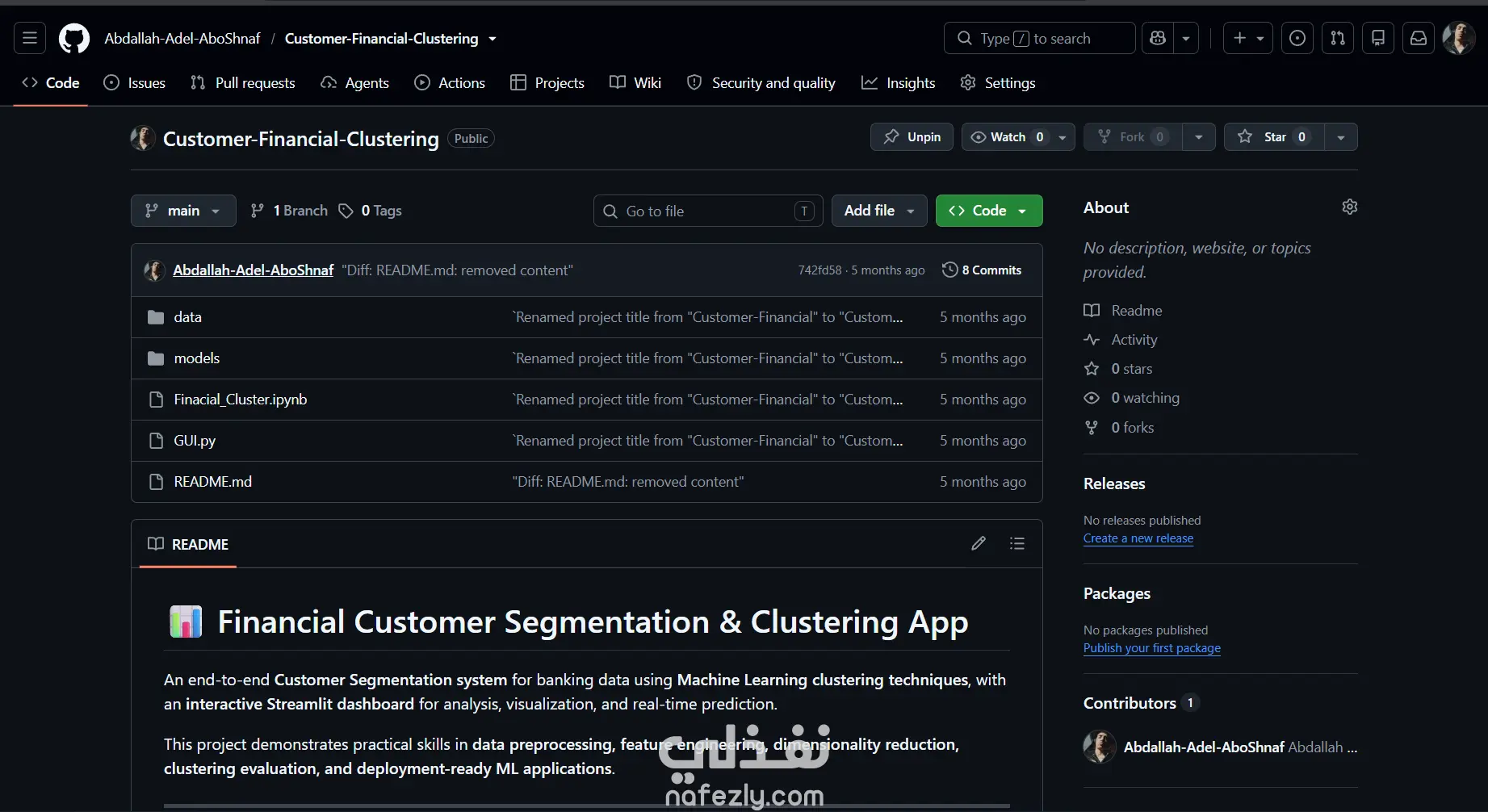Open the issues circle icon in header
The width and height of the screenshot is (1488, 812).
click(x=1297, y=38)
